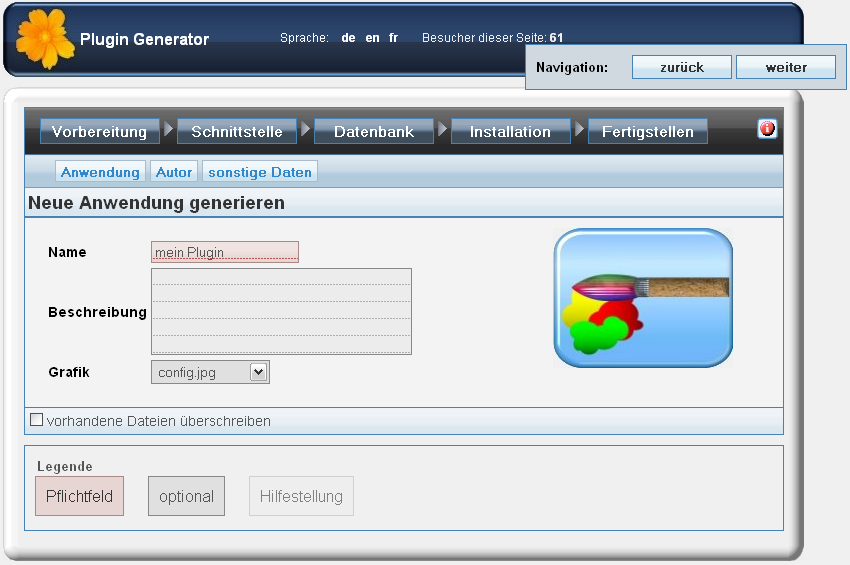Viewport: 850px width, 565px height.
Task: Click the 'Beschreibung' field label
Action: pos(98,312)
